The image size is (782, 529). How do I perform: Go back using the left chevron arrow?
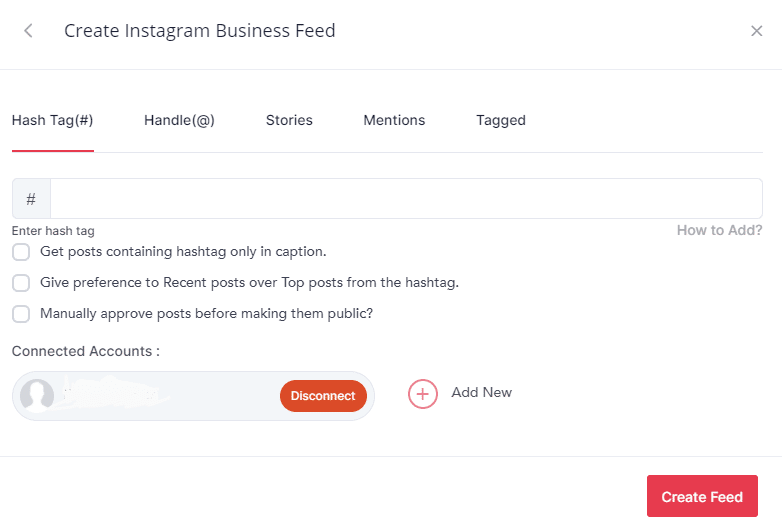pos(28,31)
